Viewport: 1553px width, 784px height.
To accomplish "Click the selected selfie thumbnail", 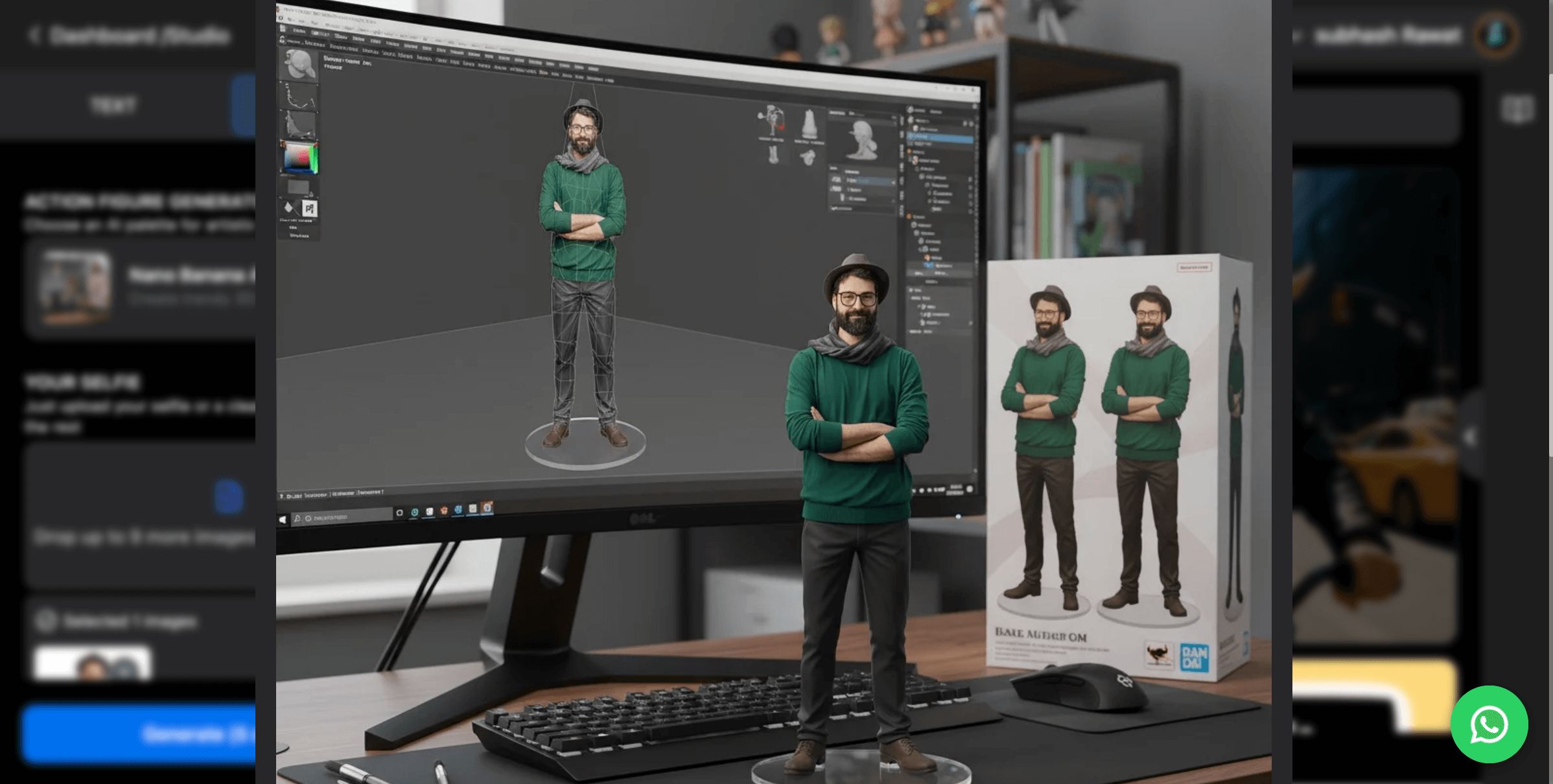I will point(93,663).
